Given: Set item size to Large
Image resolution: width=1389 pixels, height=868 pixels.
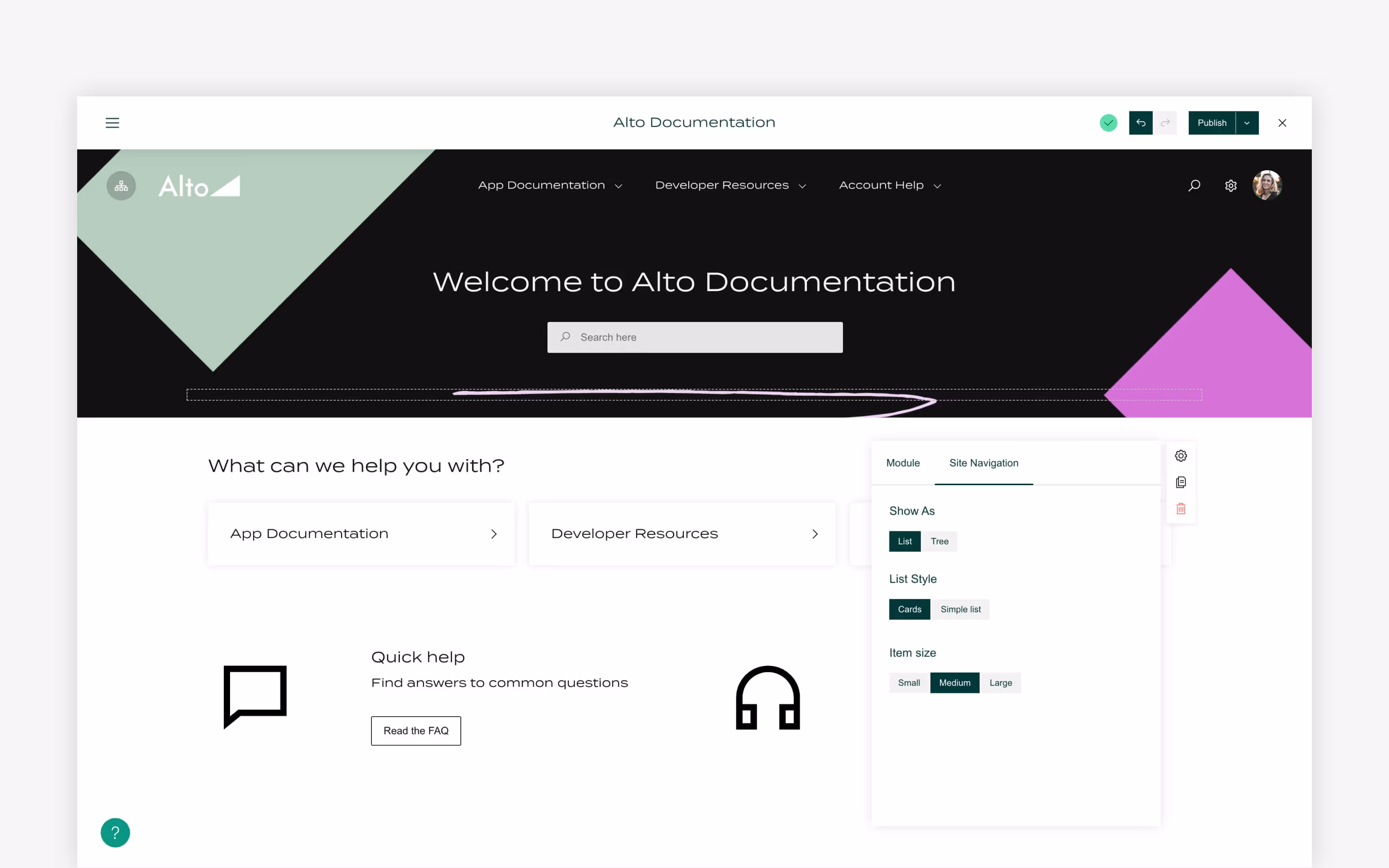Looking at the screenshot, I should [x=1000, y=682].
